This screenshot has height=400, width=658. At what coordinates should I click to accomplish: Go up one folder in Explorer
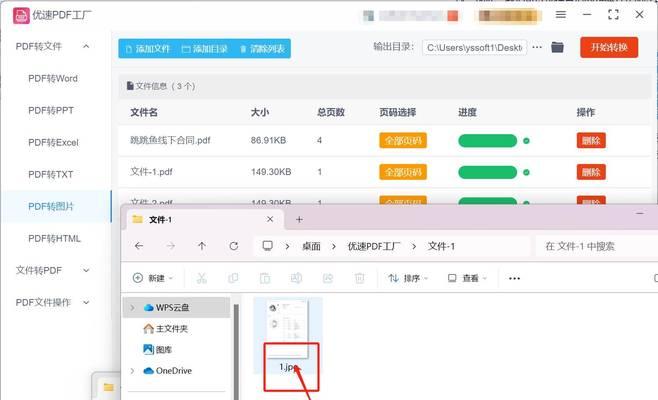(x=202, y=246)
